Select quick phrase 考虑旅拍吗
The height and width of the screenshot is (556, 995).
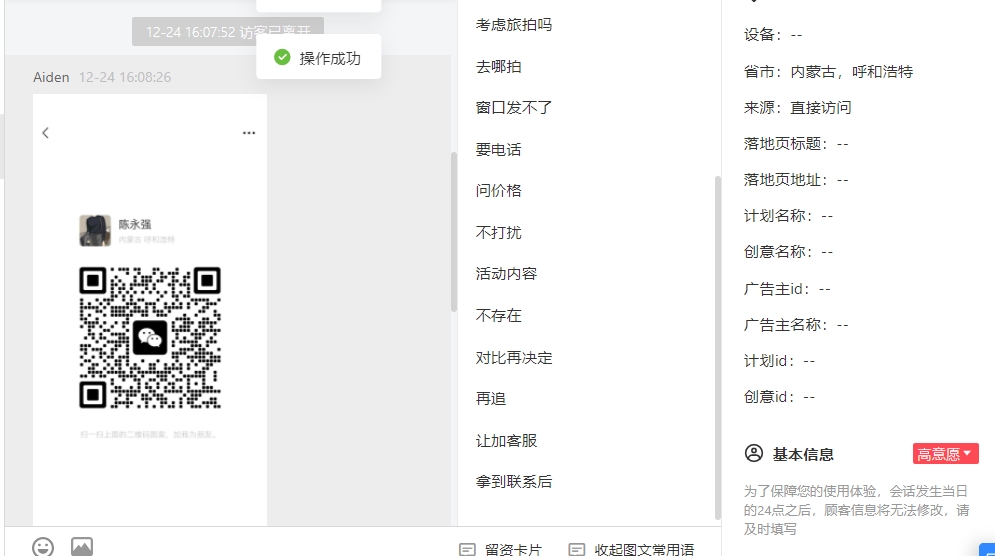pos(514,25)
